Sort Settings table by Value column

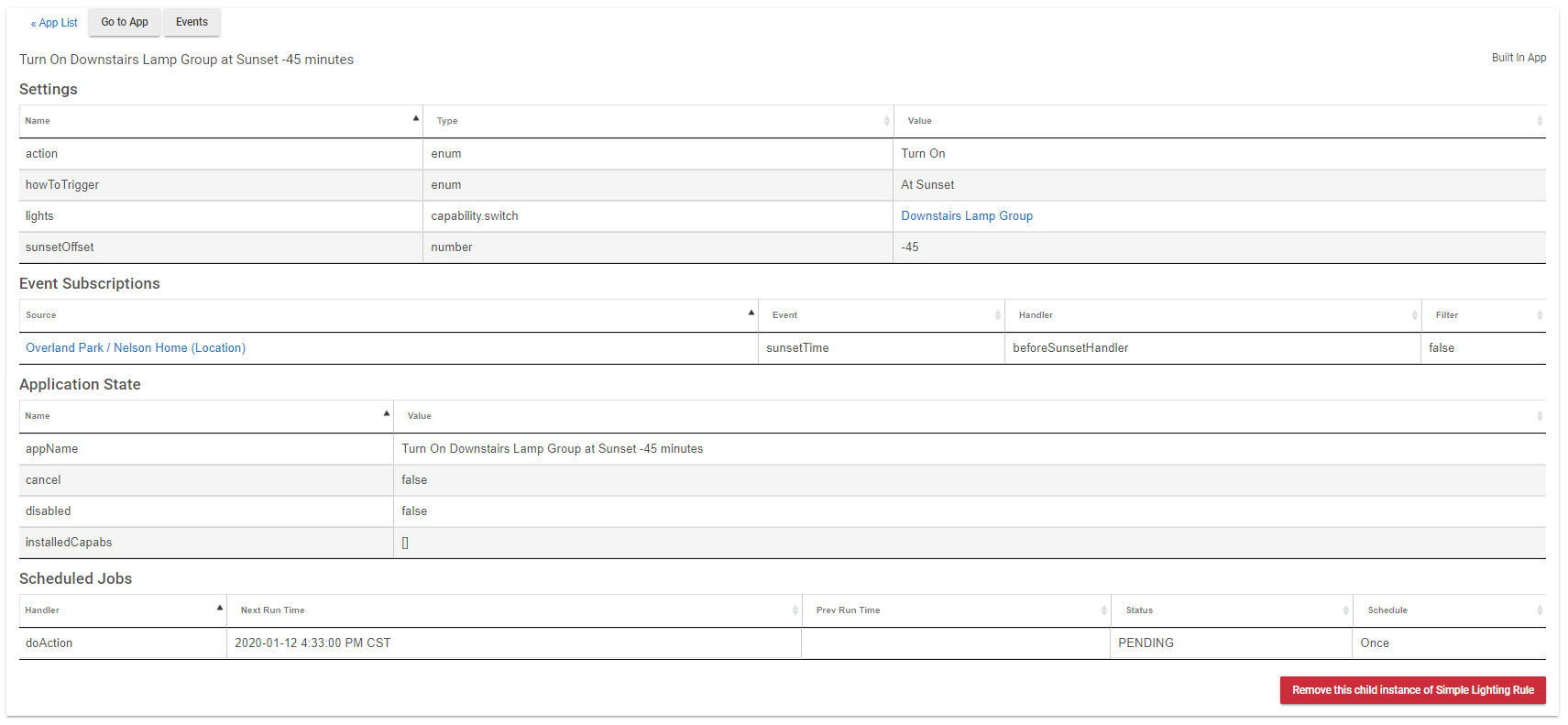pos(1220,121)
